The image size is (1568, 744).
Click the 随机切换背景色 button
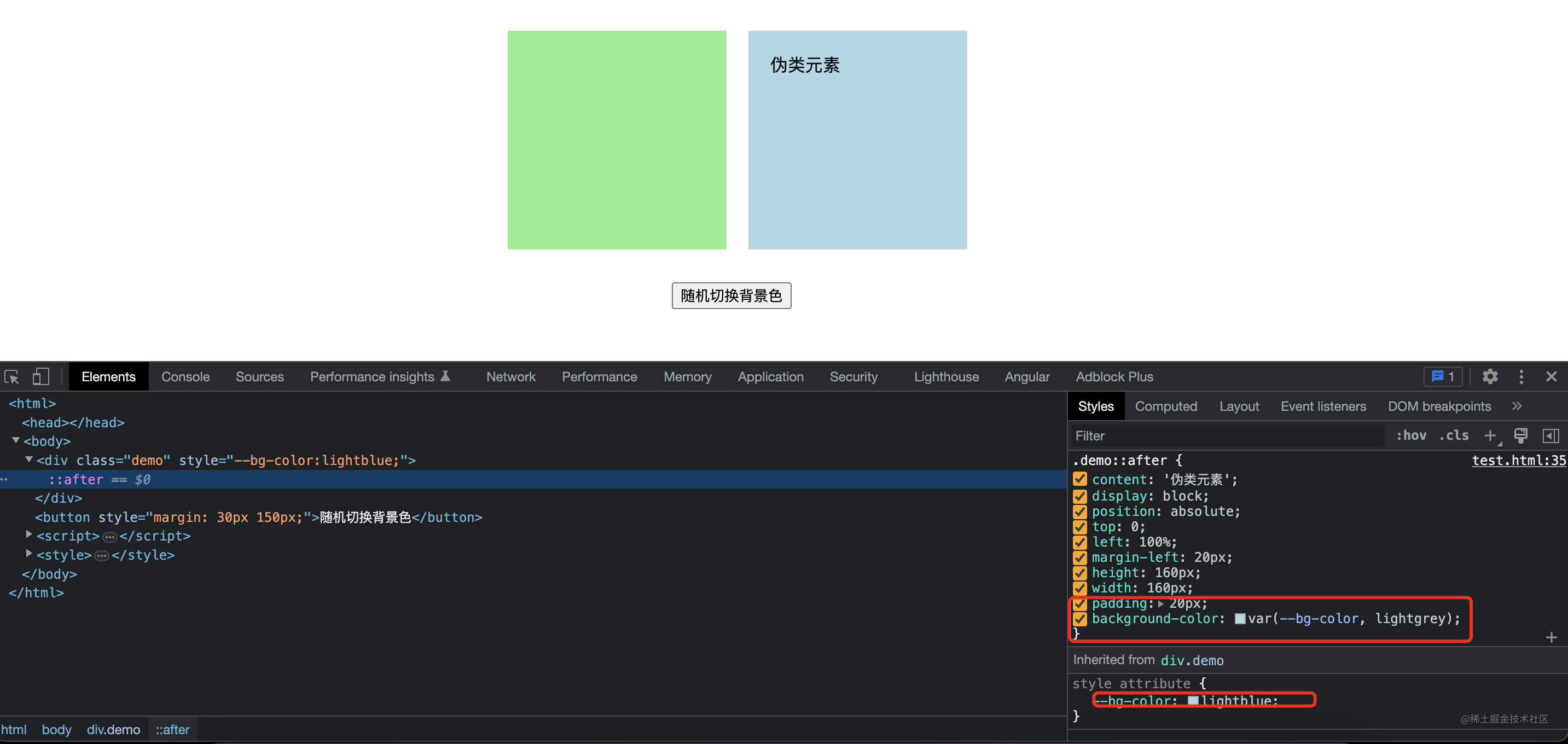tap(731, 296)
